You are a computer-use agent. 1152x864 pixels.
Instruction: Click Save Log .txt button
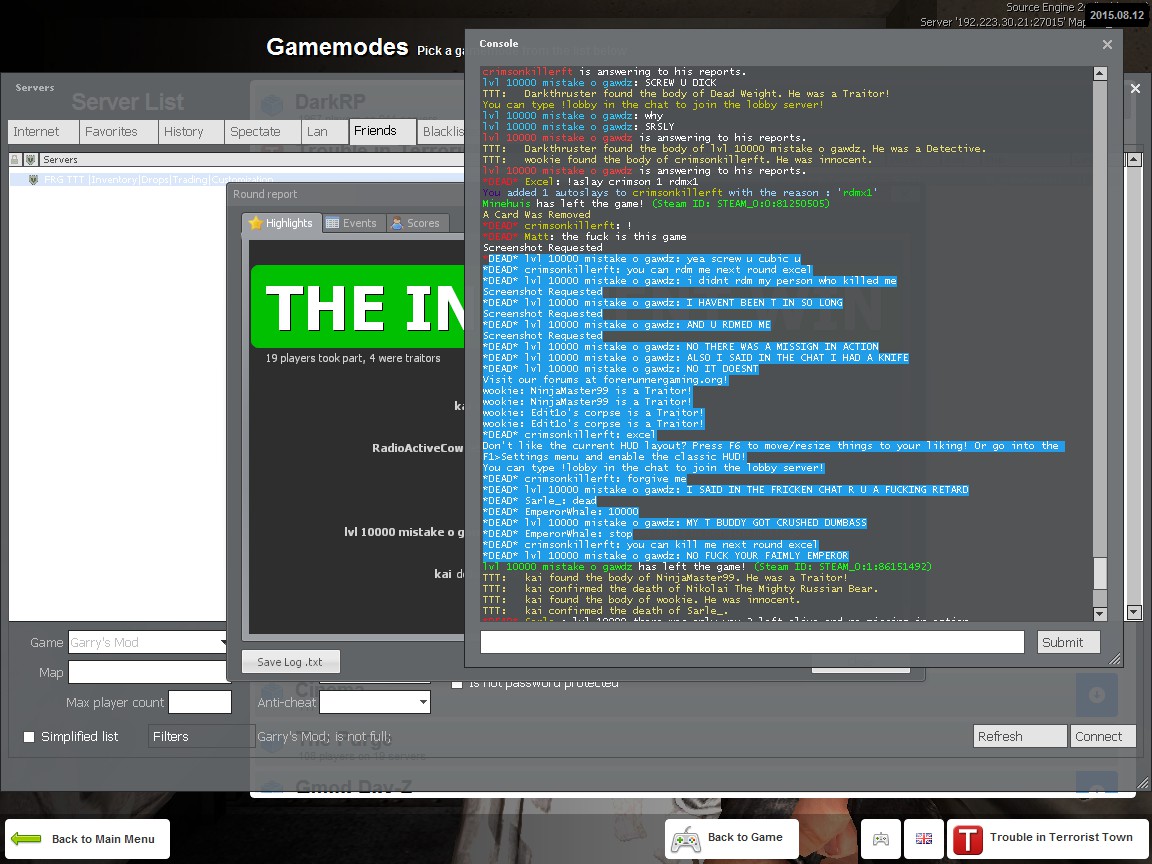click(x=290, y=662)
